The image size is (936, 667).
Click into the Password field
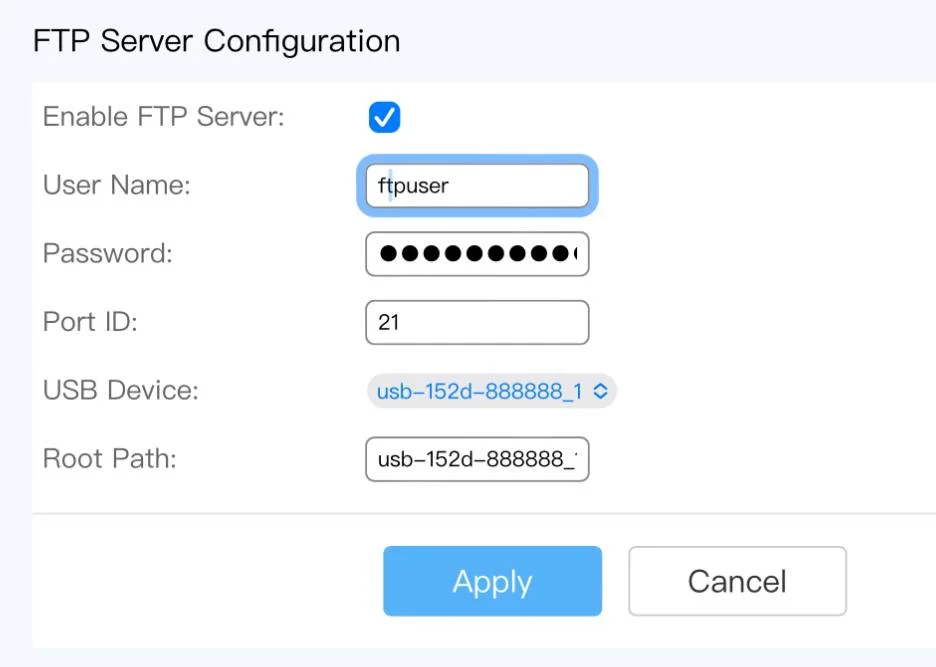(477, 254)
